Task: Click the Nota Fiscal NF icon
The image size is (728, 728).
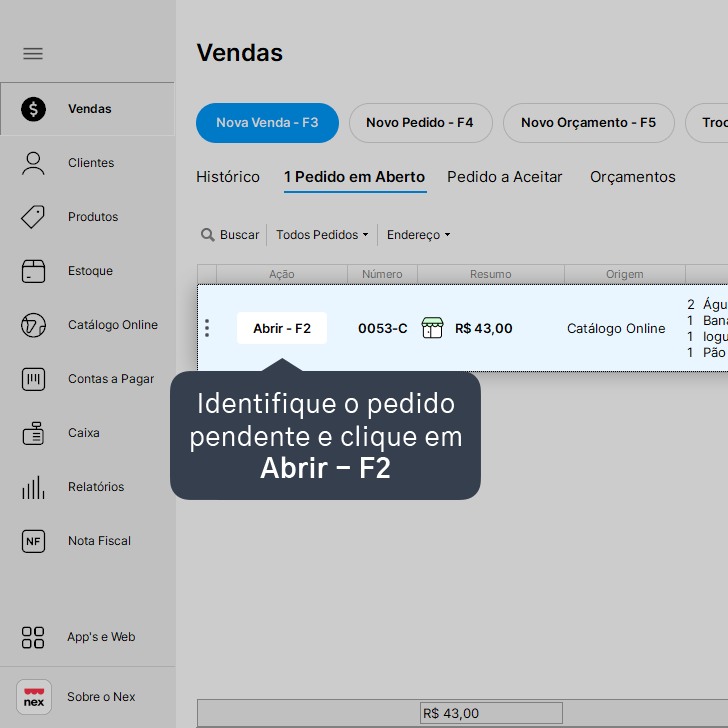Action: (33, 541)
